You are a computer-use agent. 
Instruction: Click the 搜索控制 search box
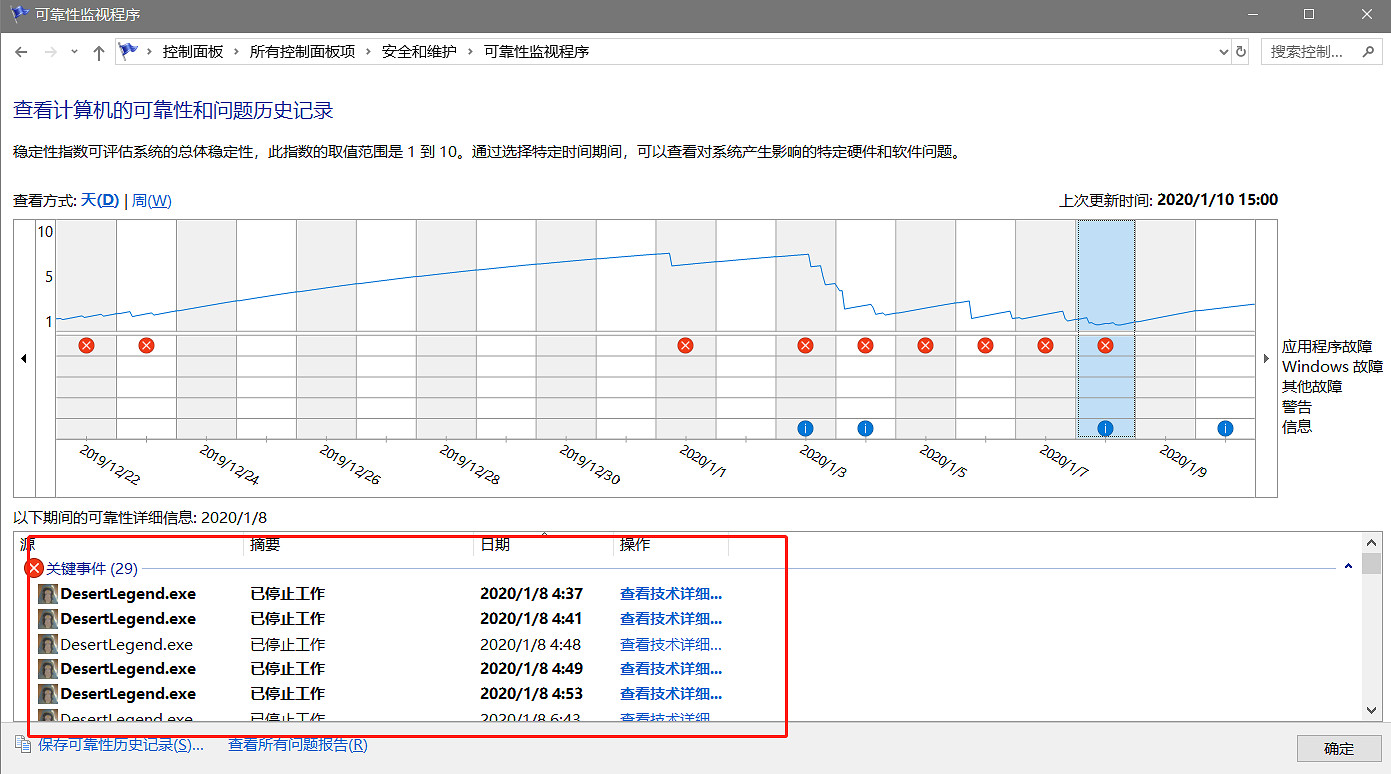coord(1320,52)
